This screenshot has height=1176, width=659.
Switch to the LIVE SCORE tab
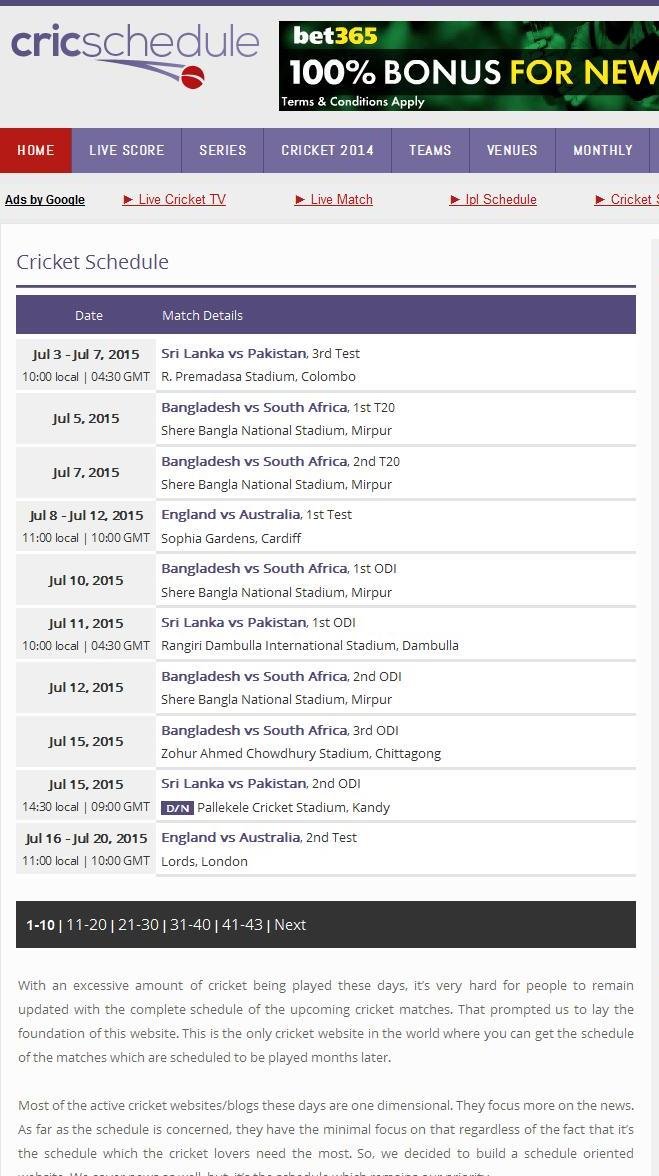126,150
